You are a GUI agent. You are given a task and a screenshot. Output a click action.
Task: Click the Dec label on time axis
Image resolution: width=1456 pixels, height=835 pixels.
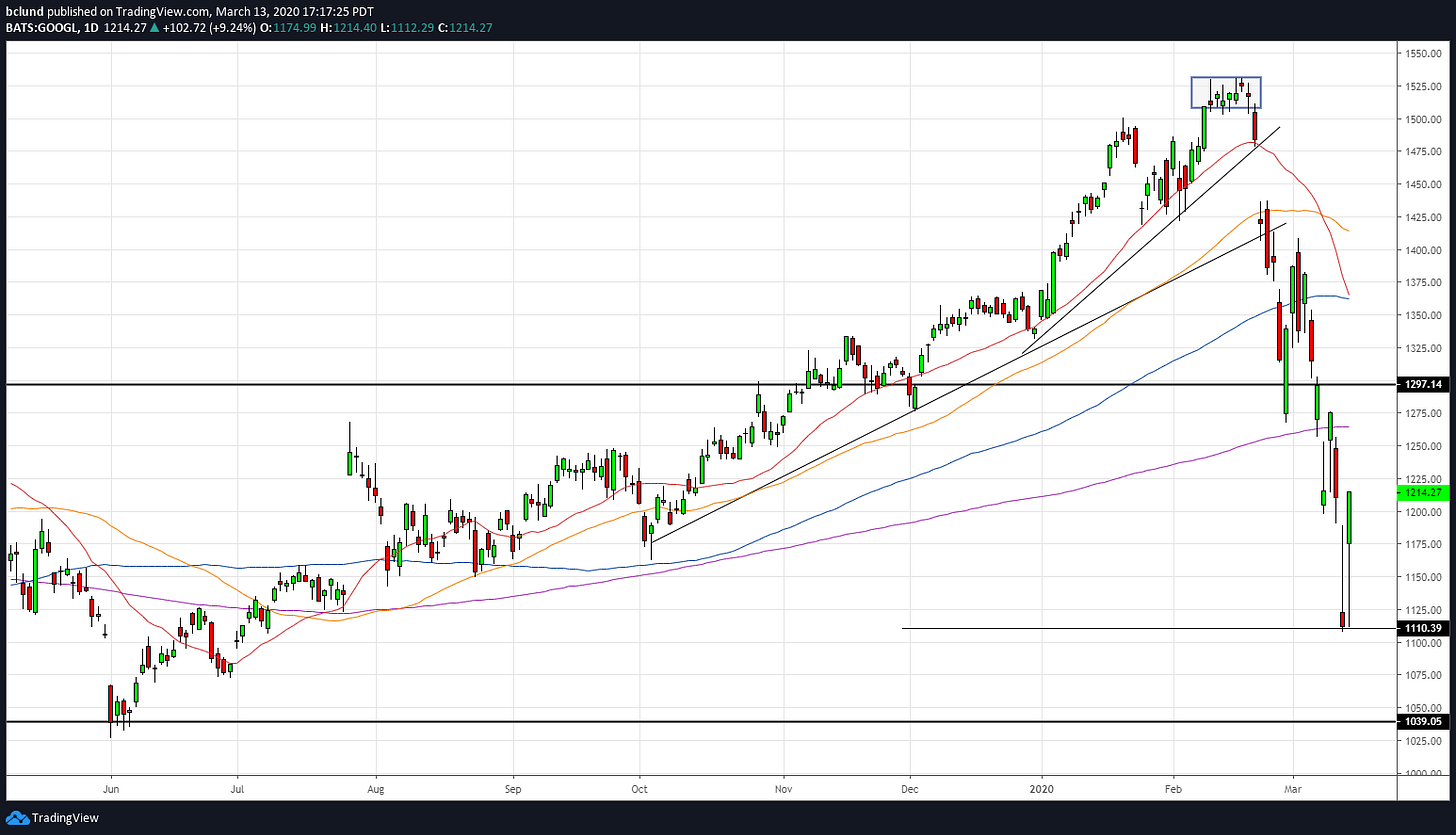910,787
